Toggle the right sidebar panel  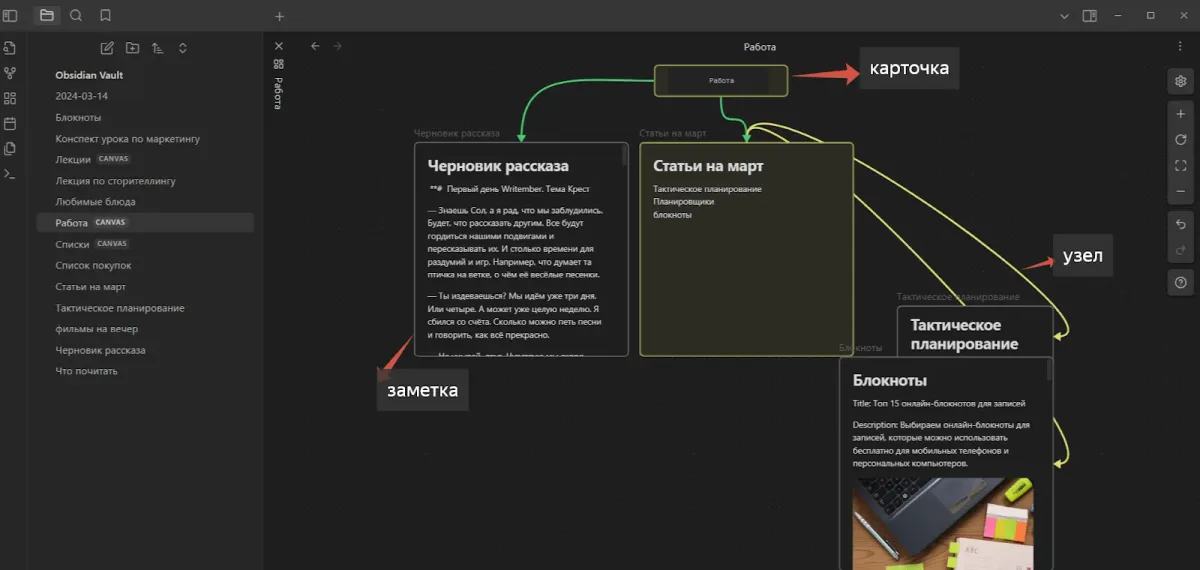(1089, 16)
